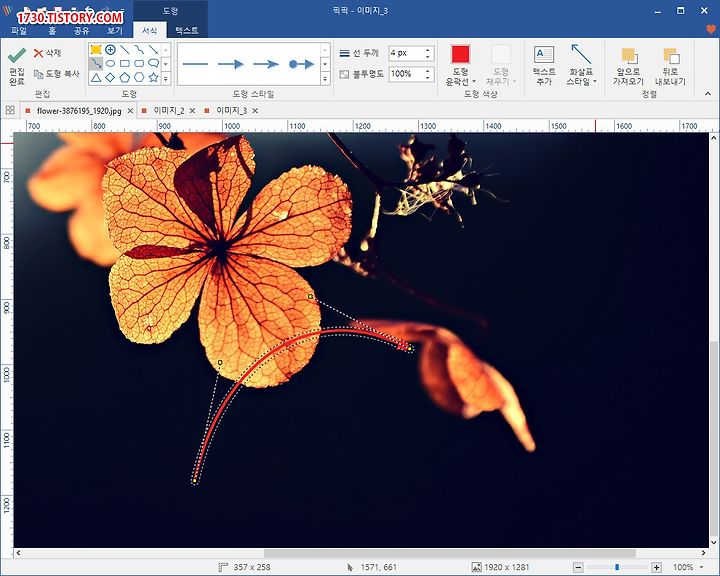Send shape backward with 뒤로 내보내기

pos(670,67)
